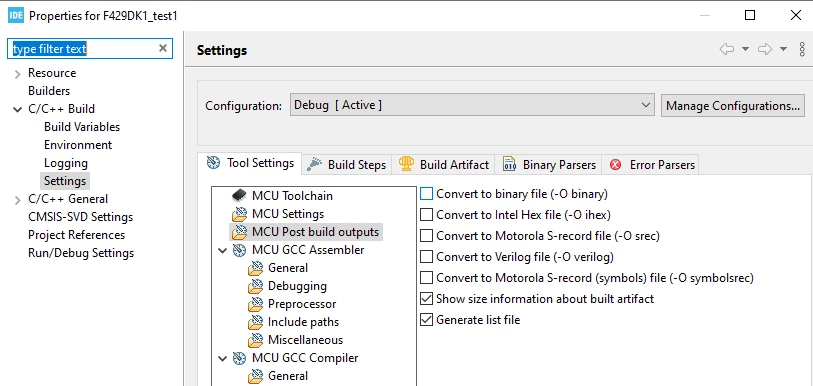Viewport: 813px width, 386px height.
Task: Maximize the Properties dialog window
Action: tap(750, 15)
